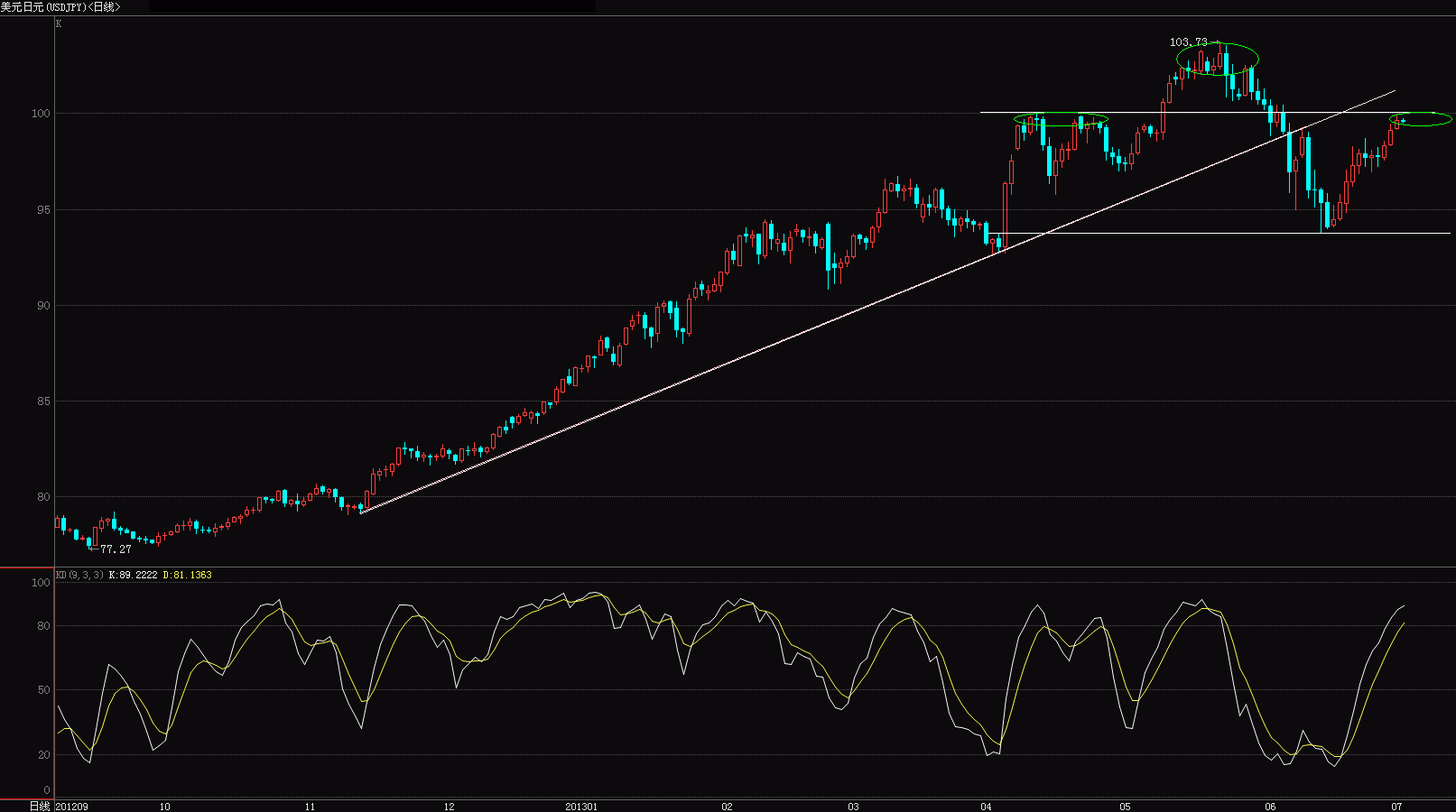Click the 201209 date axis label
This screenshot has width=1456, height=812.
pyautogui.click(x=72, y=807)
